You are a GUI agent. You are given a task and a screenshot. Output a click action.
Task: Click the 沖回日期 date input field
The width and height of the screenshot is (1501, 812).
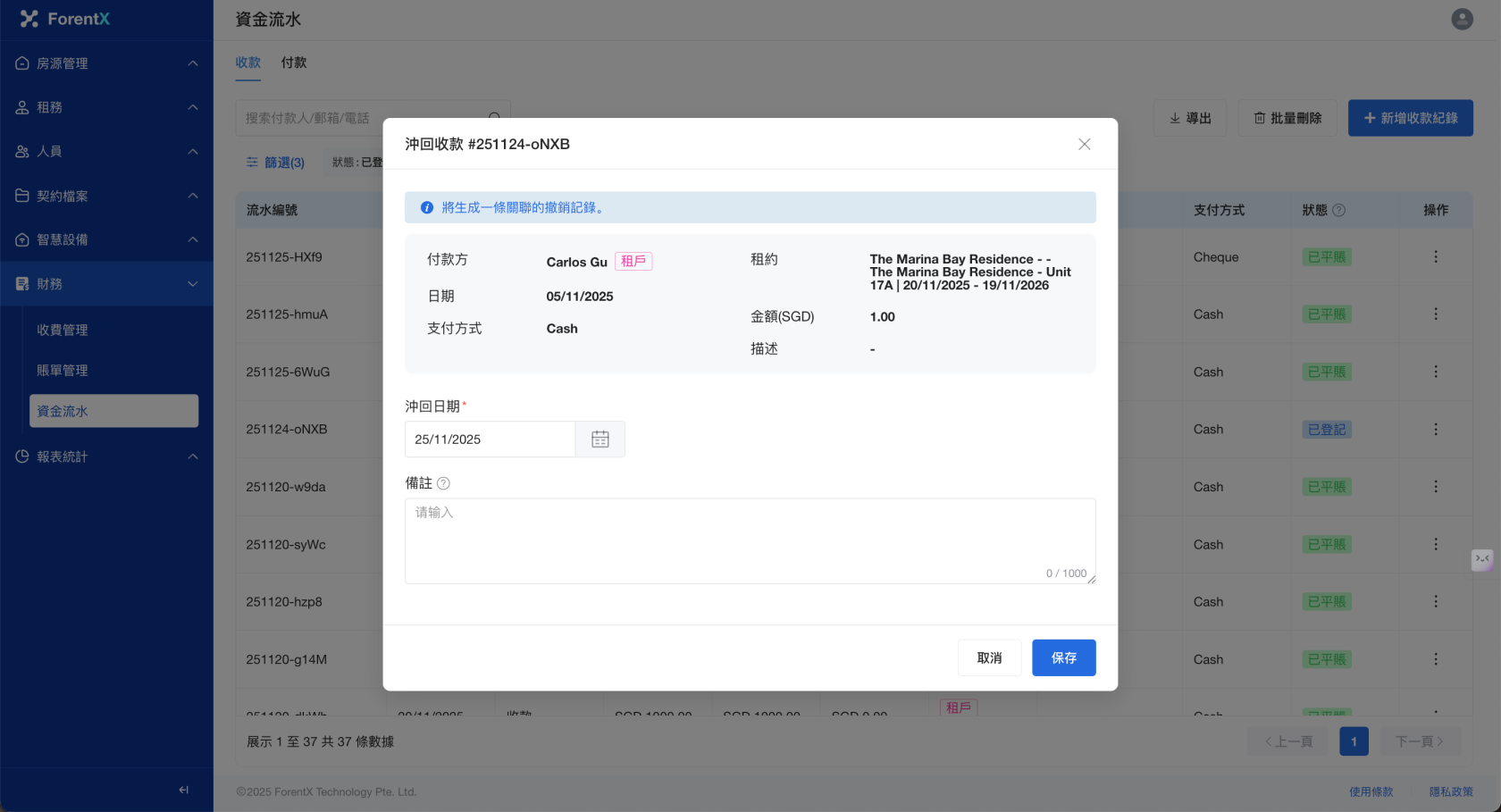490,439
